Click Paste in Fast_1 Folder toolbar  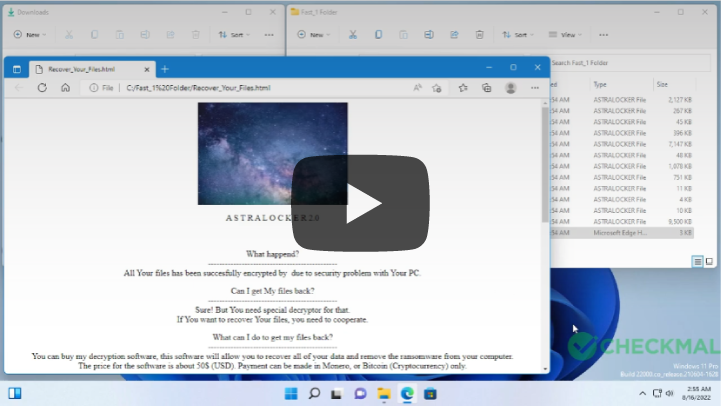coord(403,34)
